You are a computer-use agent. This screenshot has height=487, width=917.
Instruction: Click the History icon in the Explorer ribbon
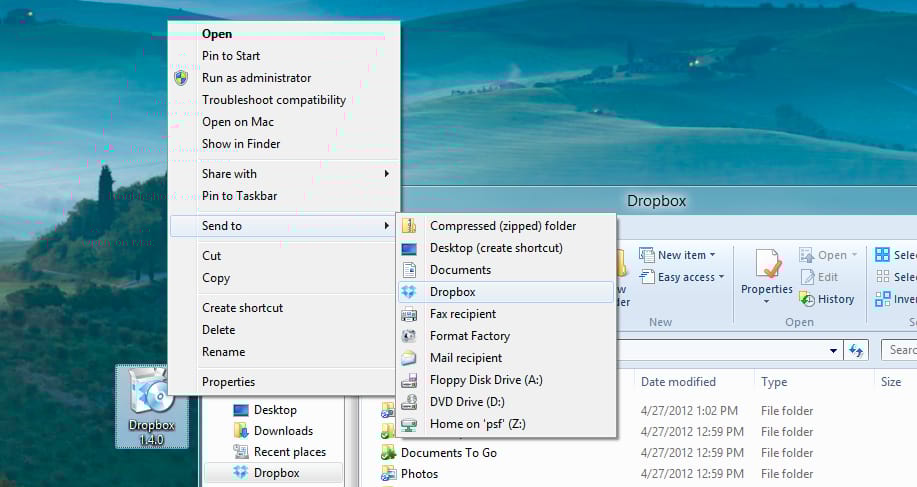coord(807,299)
